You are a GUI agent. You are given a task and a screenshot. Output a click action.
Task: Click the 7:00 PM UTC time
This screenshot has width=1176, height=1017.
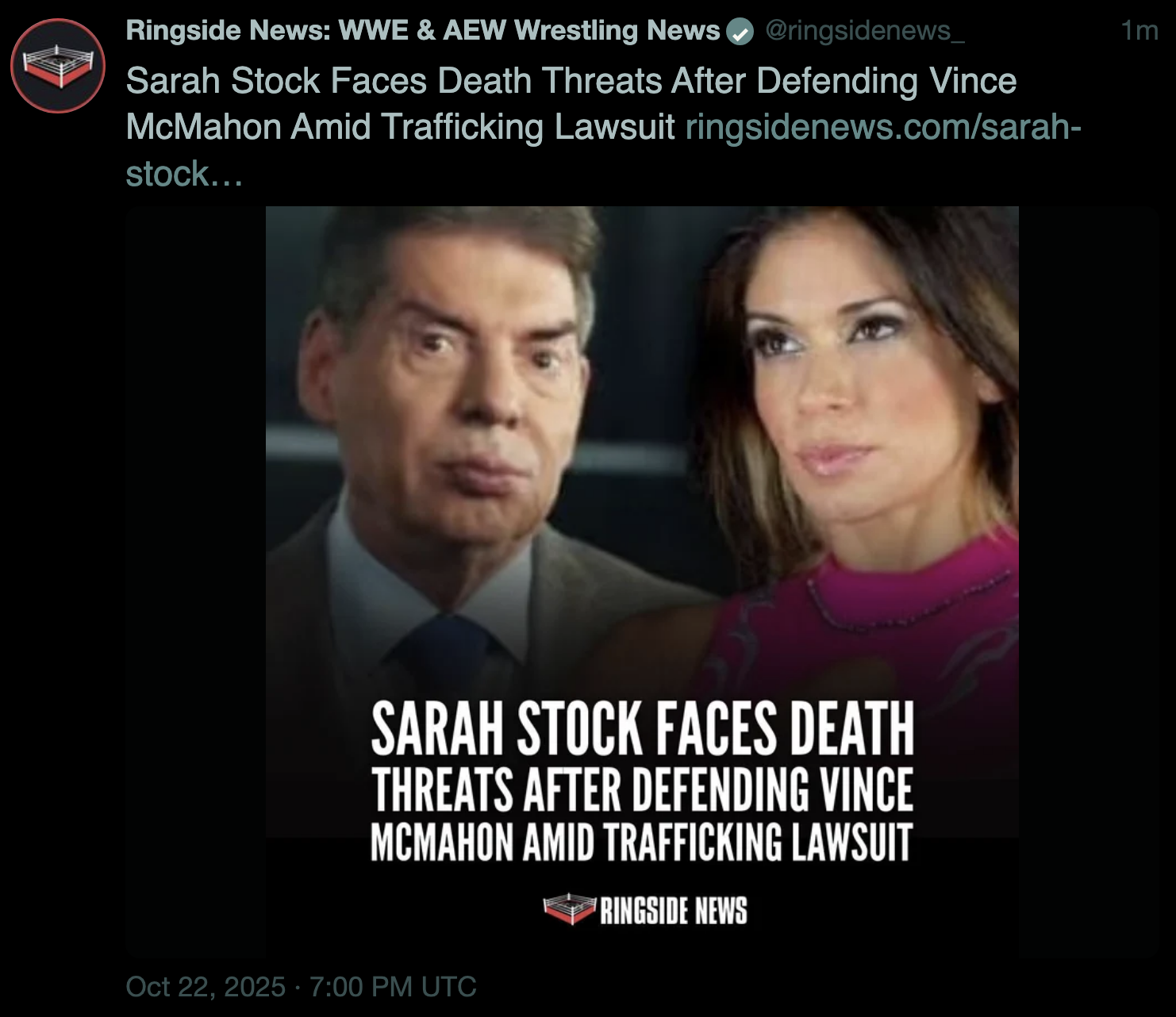pyautogui.click(x=393, y=987)
